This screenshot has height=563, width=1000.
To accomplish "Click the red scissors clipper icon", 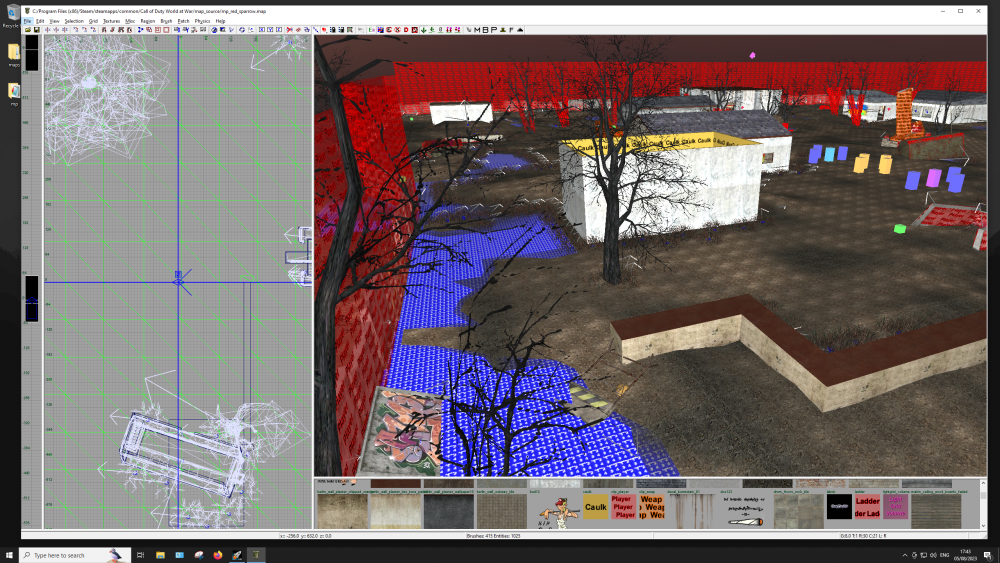I will pyautogui.click(x=290, y=29).
